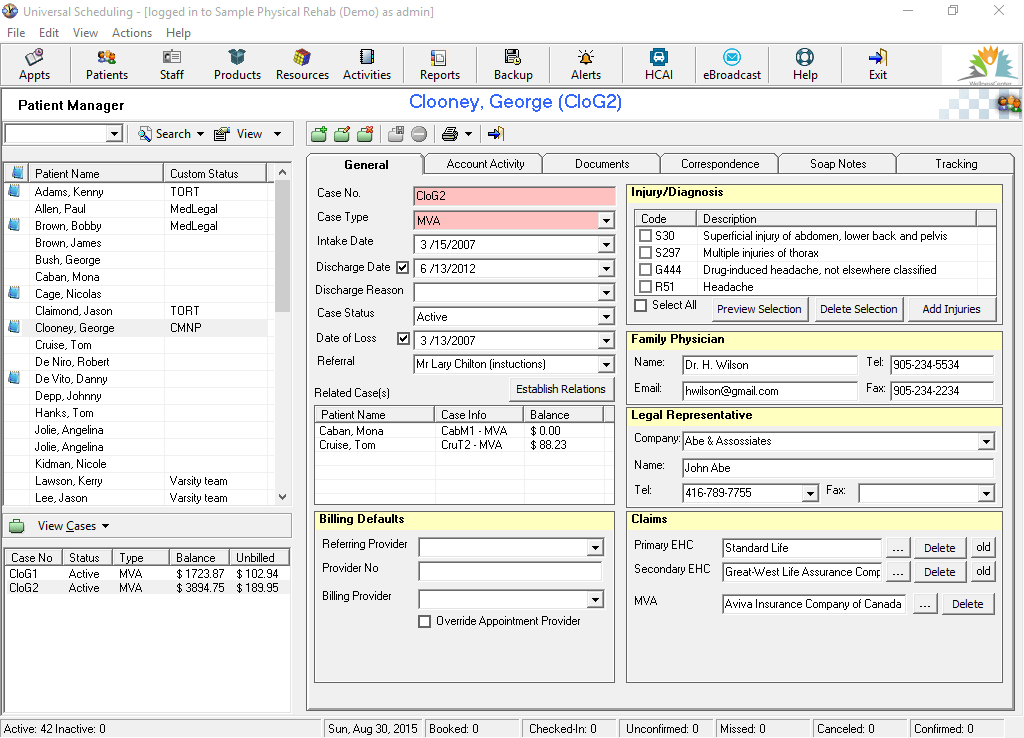Switch to the Soap Notes tab
The width and height of the screenshot is (1024, 738).
pos(838,164)
